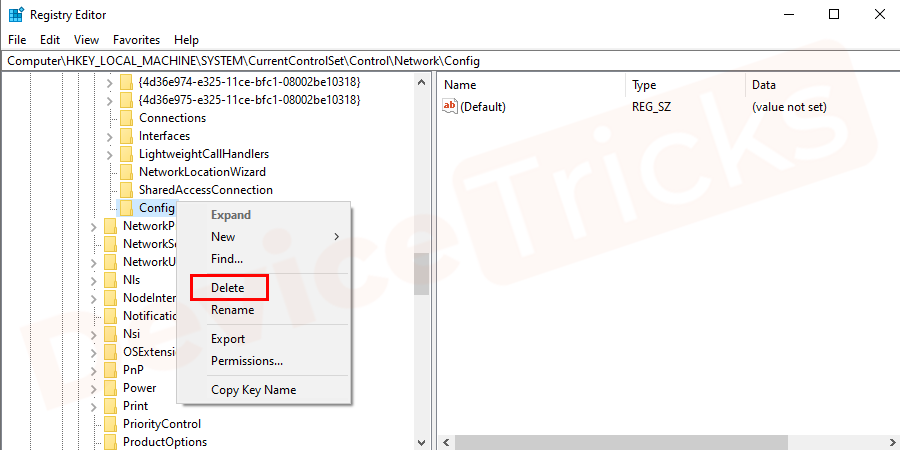The width and height of the screenshot is (900, 450).
Task: Choose Find... in the context menu
Action: [x=227, y=259]
